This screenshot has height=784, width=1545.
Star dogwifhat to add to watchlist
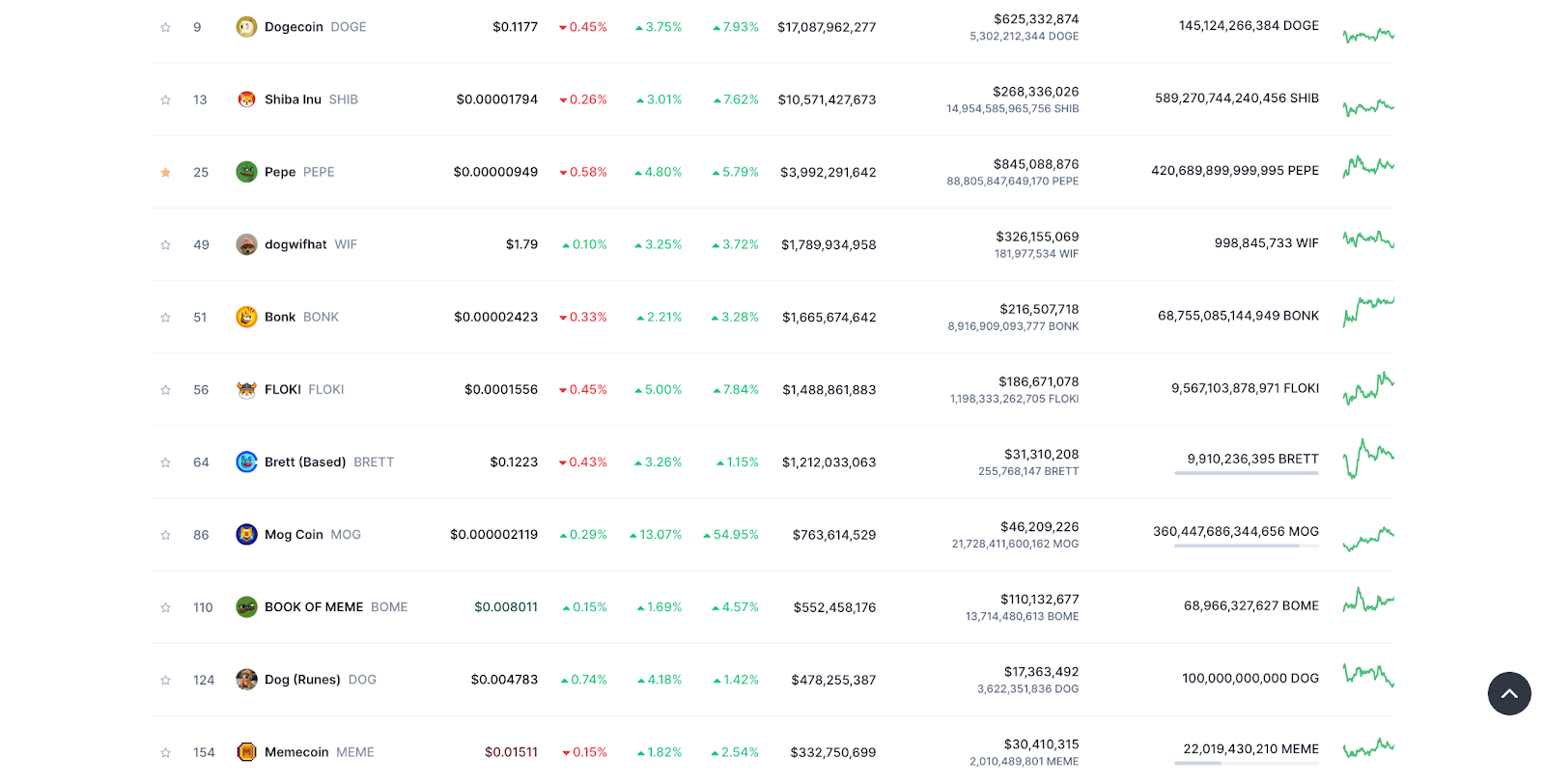(165, 244)
